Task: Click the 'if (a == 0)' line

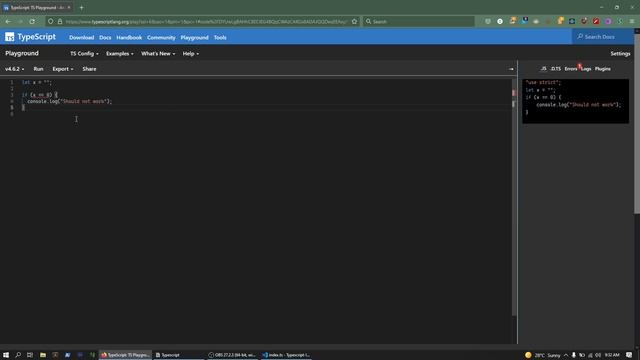Action: pos(40,95)
